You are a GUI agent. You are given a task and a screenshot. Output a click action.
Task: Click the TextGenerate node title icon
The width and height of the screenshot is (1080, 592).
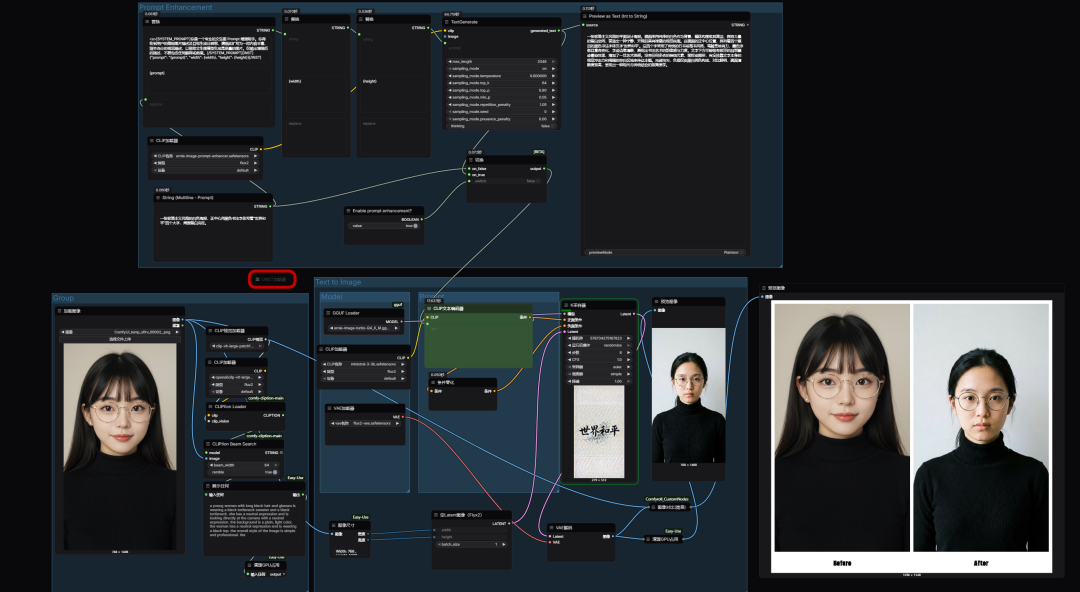click(x=447, y=22)
